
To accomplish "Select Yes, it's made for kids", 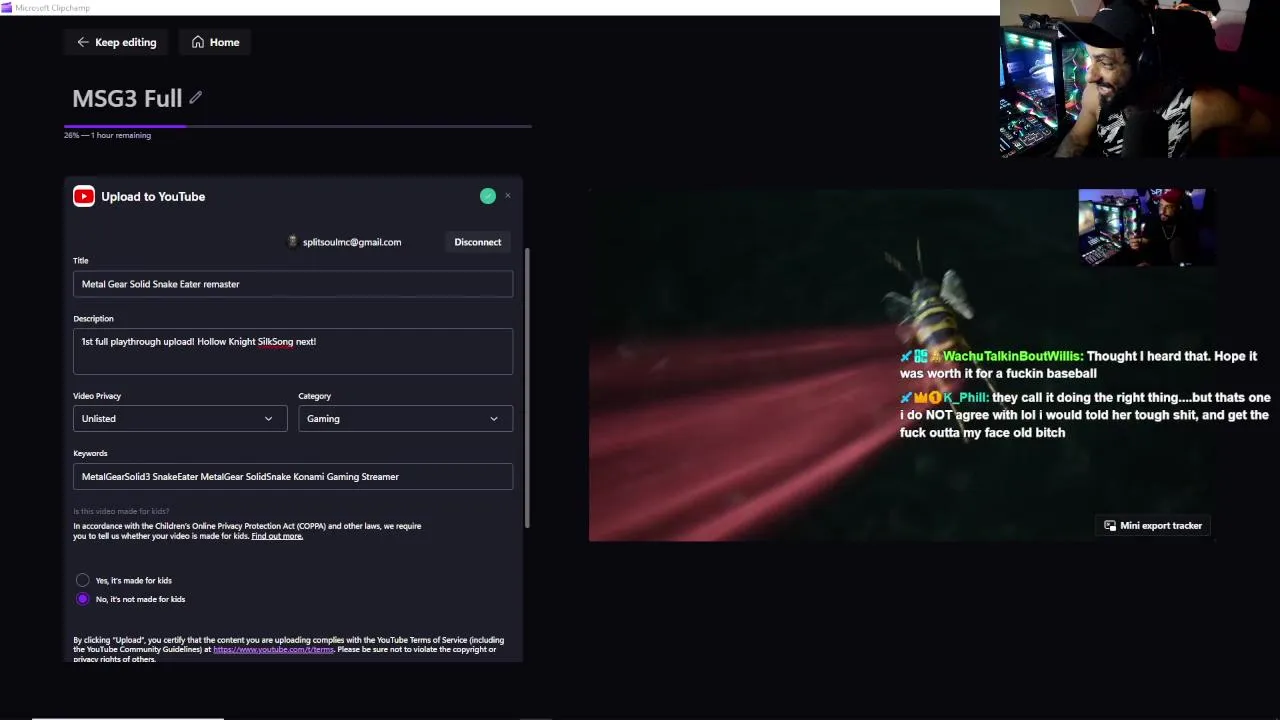I will coord(83,580).
